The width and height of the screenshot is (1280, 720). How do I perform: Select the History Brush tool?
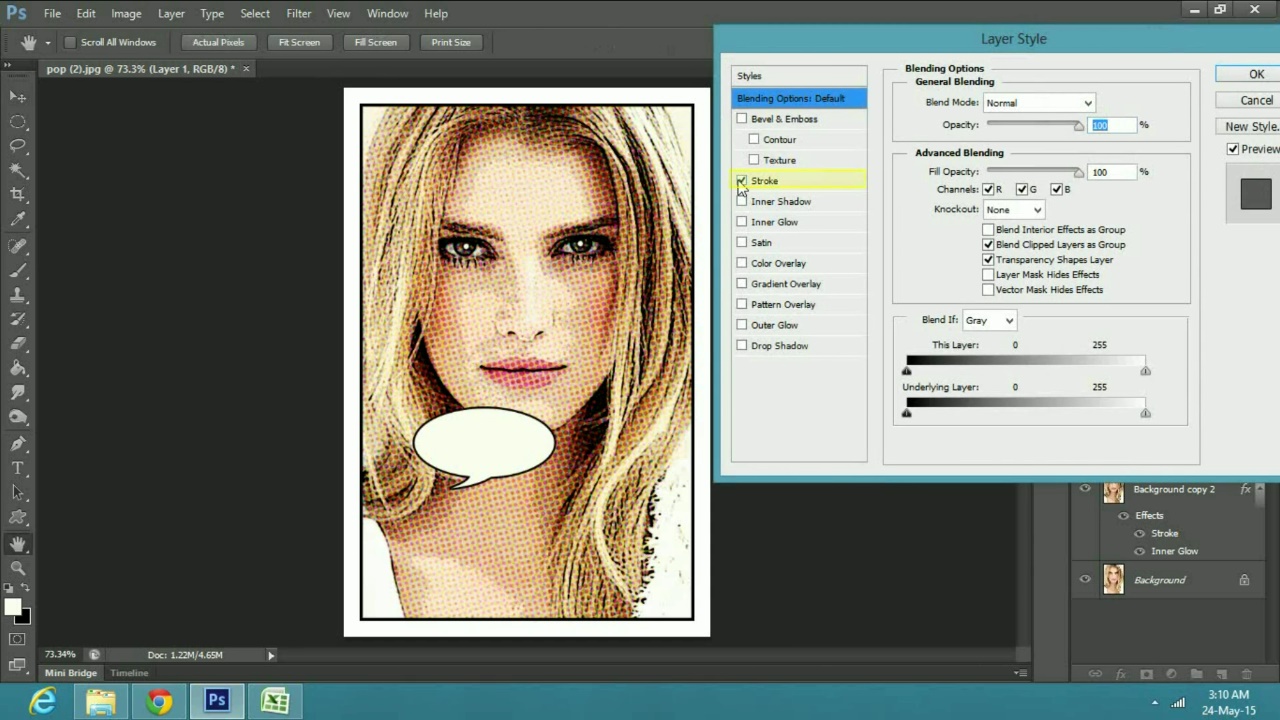[18, 320]
